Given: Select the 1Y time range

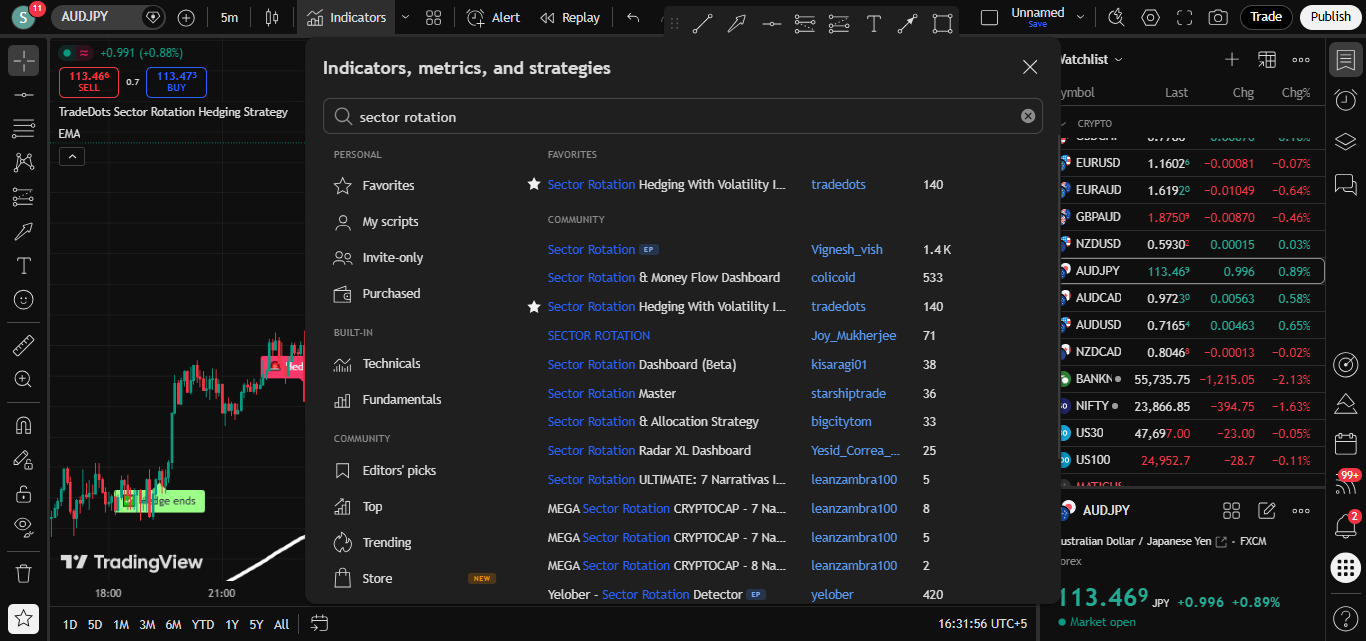Looking at the screenshot, I should point(232,624).
